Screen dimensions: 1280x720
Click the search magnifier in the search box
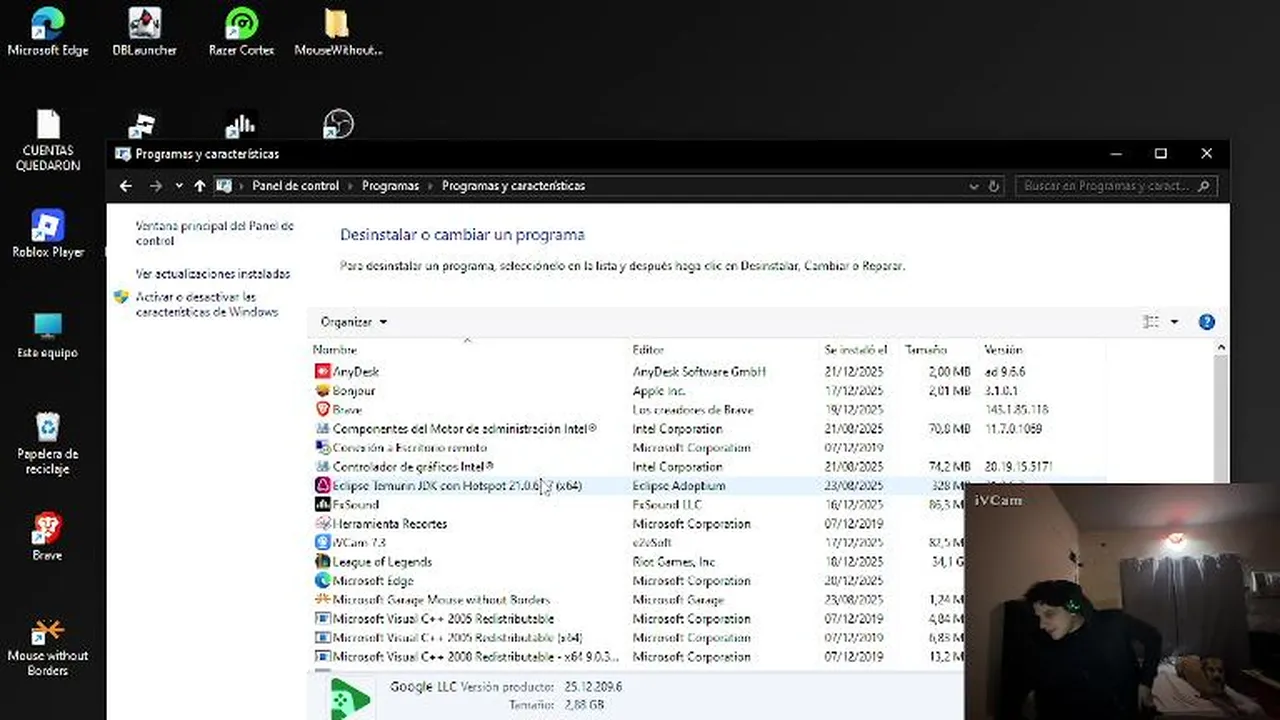[1204, 186]
